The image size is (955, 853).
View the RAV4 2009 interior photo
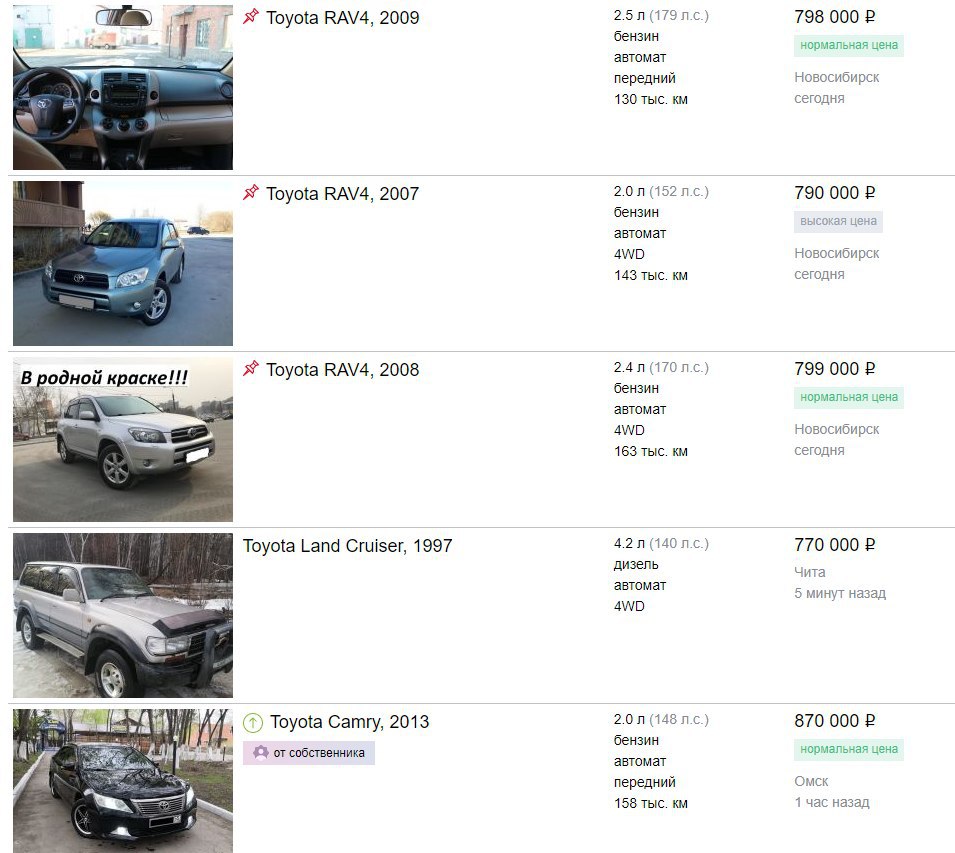123,87
